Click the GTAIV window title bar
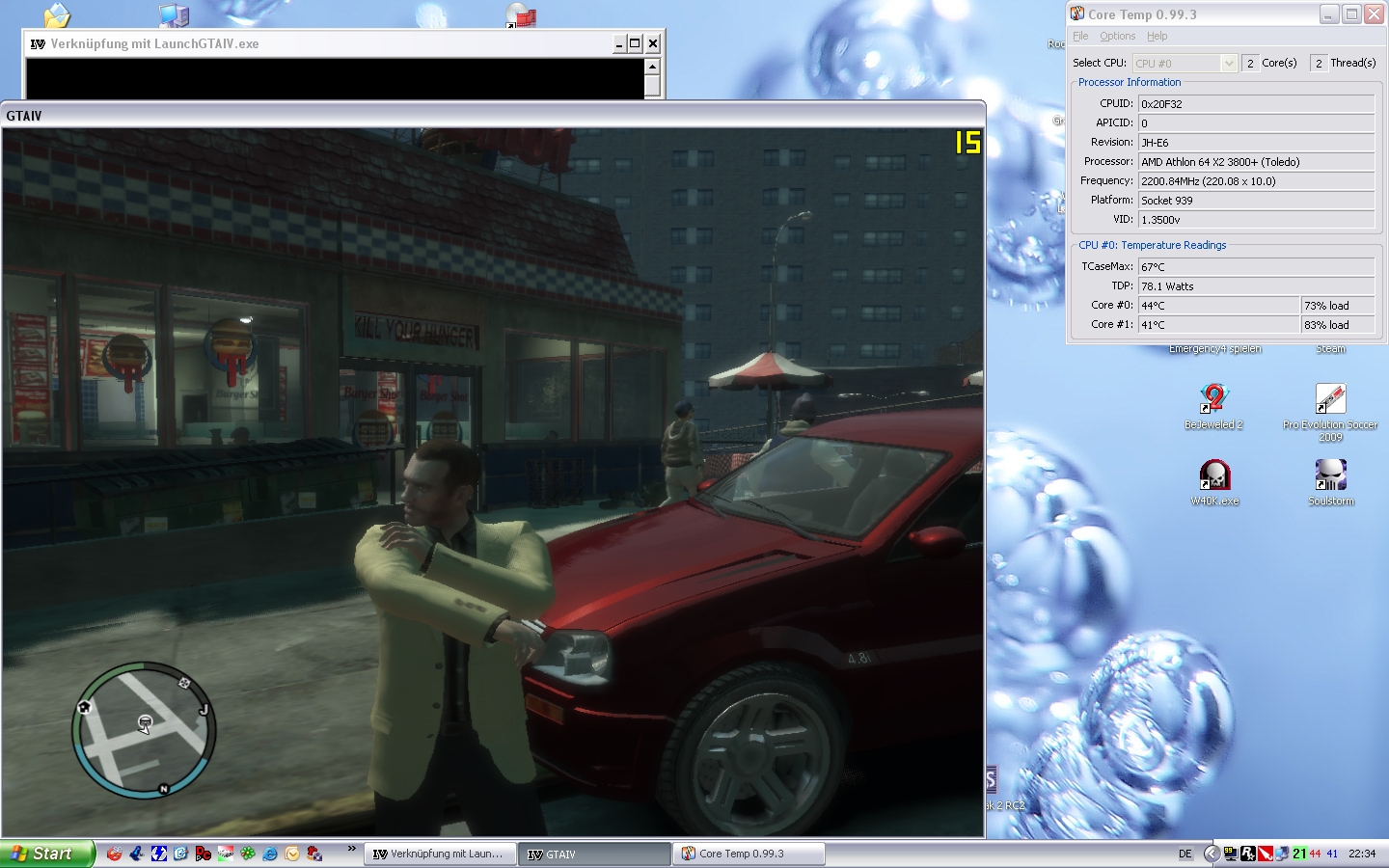The height and width of the screenshot is (868, 1389). pyautogui.click(x=493, y=116)
